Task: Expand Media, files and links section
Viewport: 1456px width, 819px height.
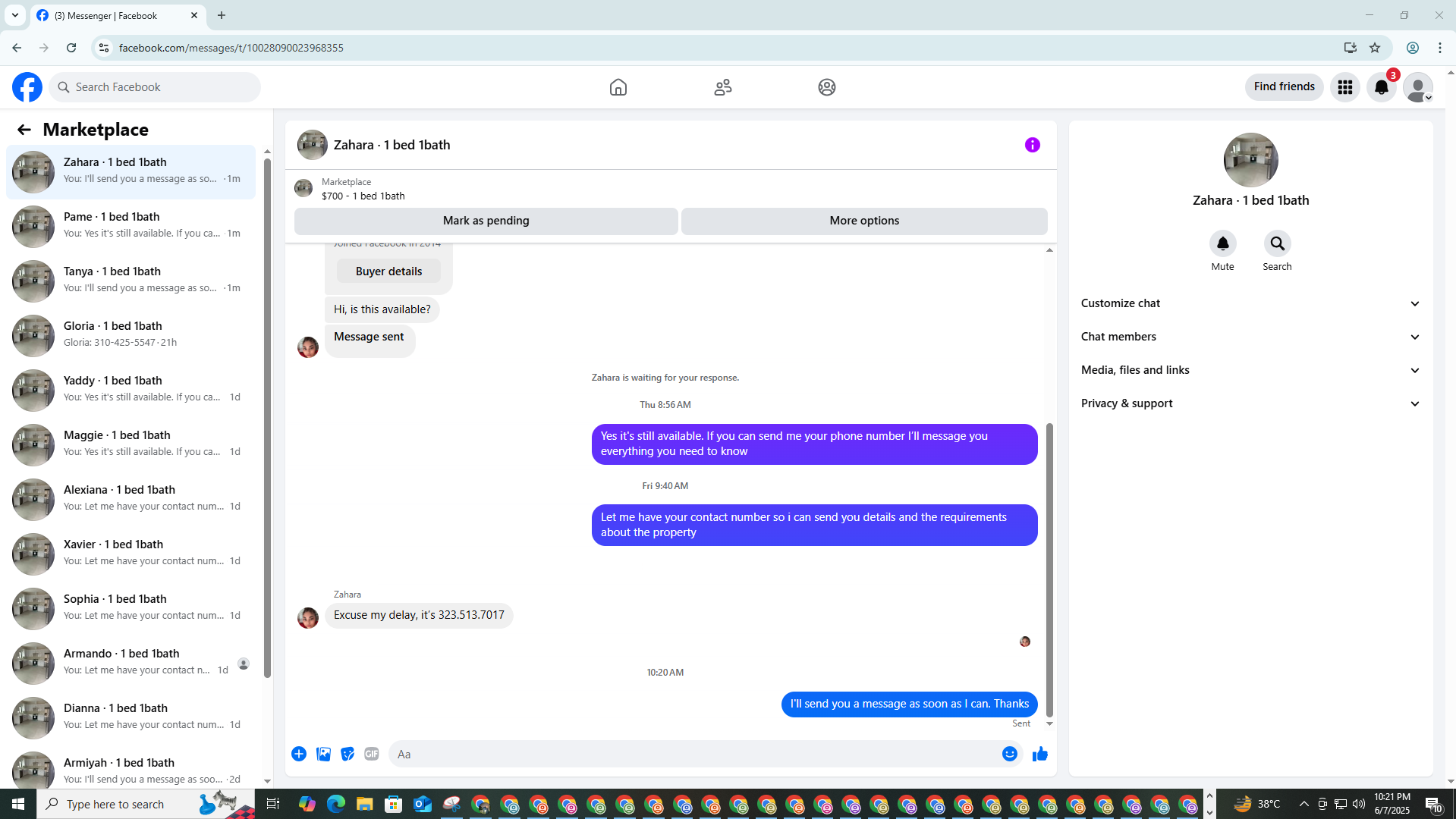Action: 1250,370
